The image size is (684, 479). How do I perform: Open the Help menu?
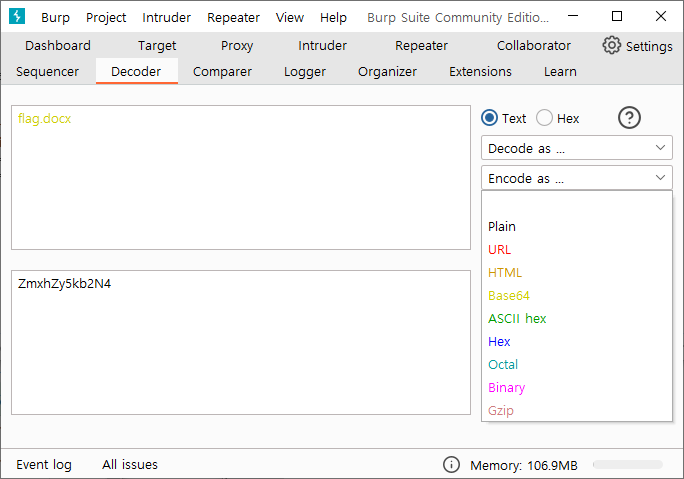(x=333, y=17)
